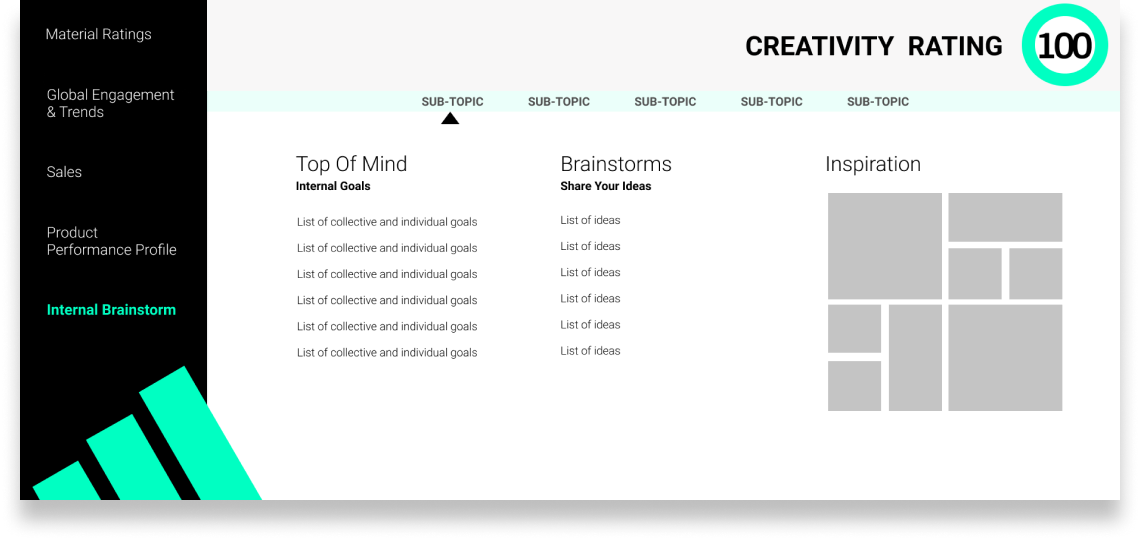Open Material Ratings in the sidebar

pos(98,34)
